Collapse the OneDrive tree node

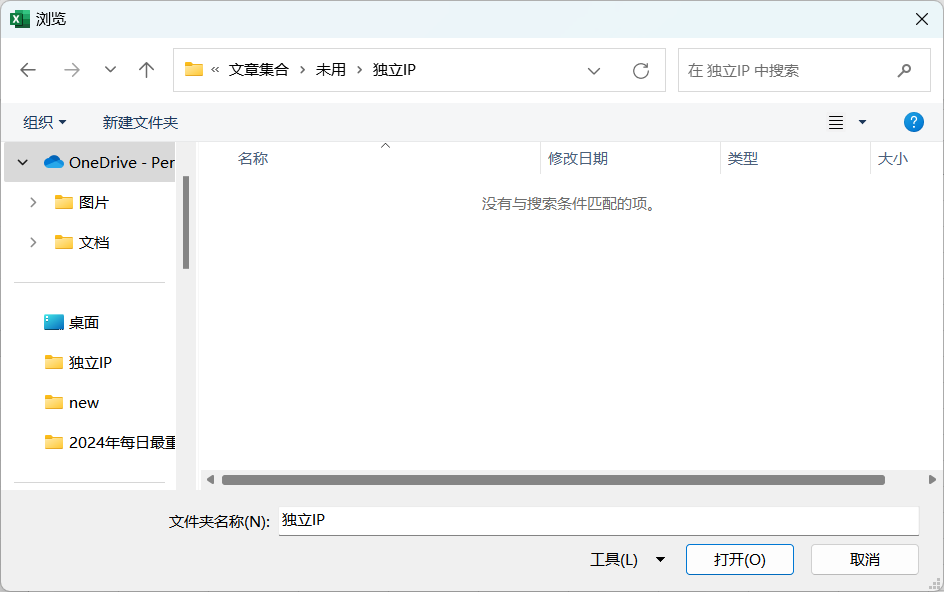coord(23,162)
